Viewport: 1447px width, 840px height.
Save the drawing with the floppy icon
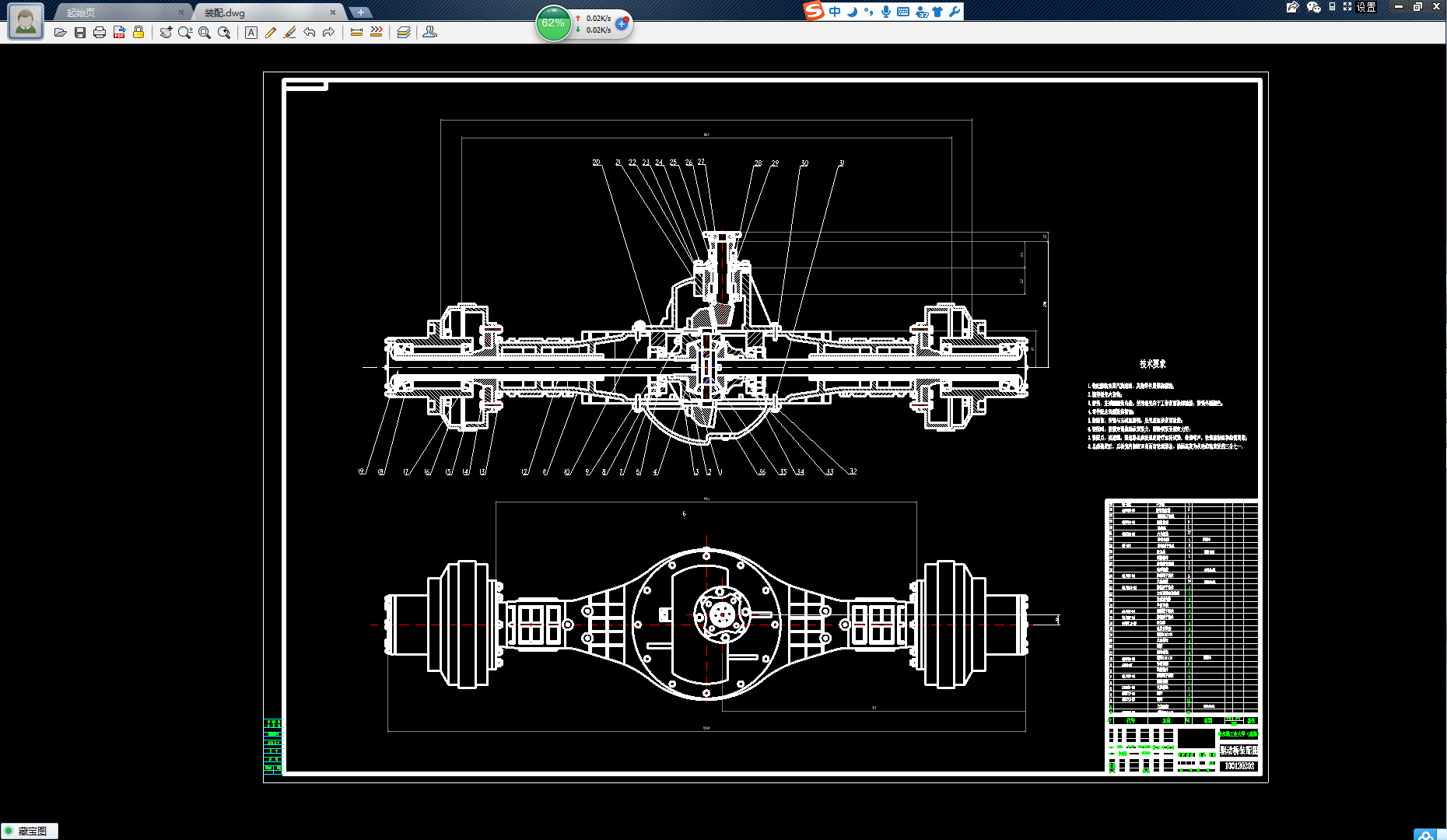click(80, 33)
